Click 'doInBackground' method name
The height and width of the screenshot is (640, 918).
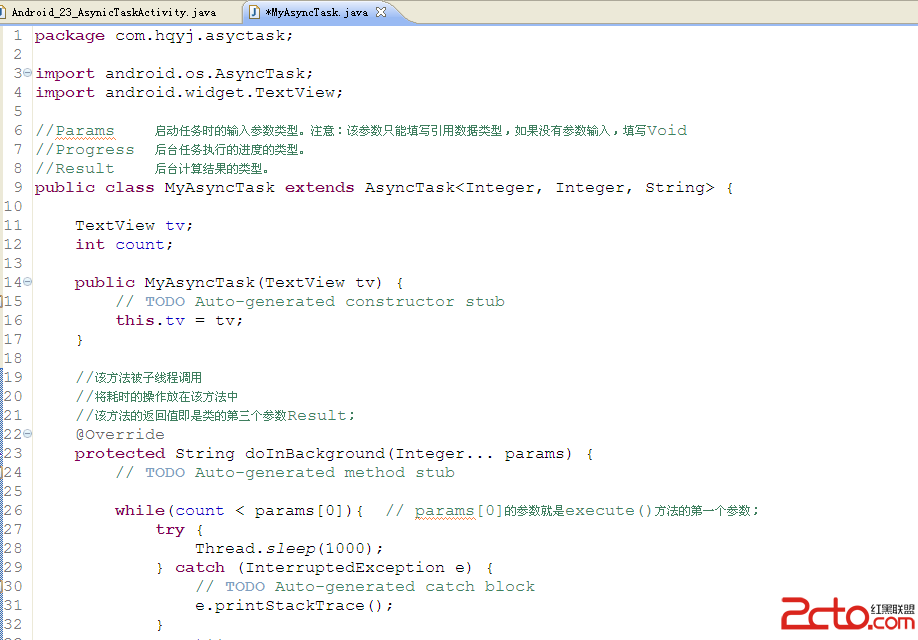(x=315, y=453)
